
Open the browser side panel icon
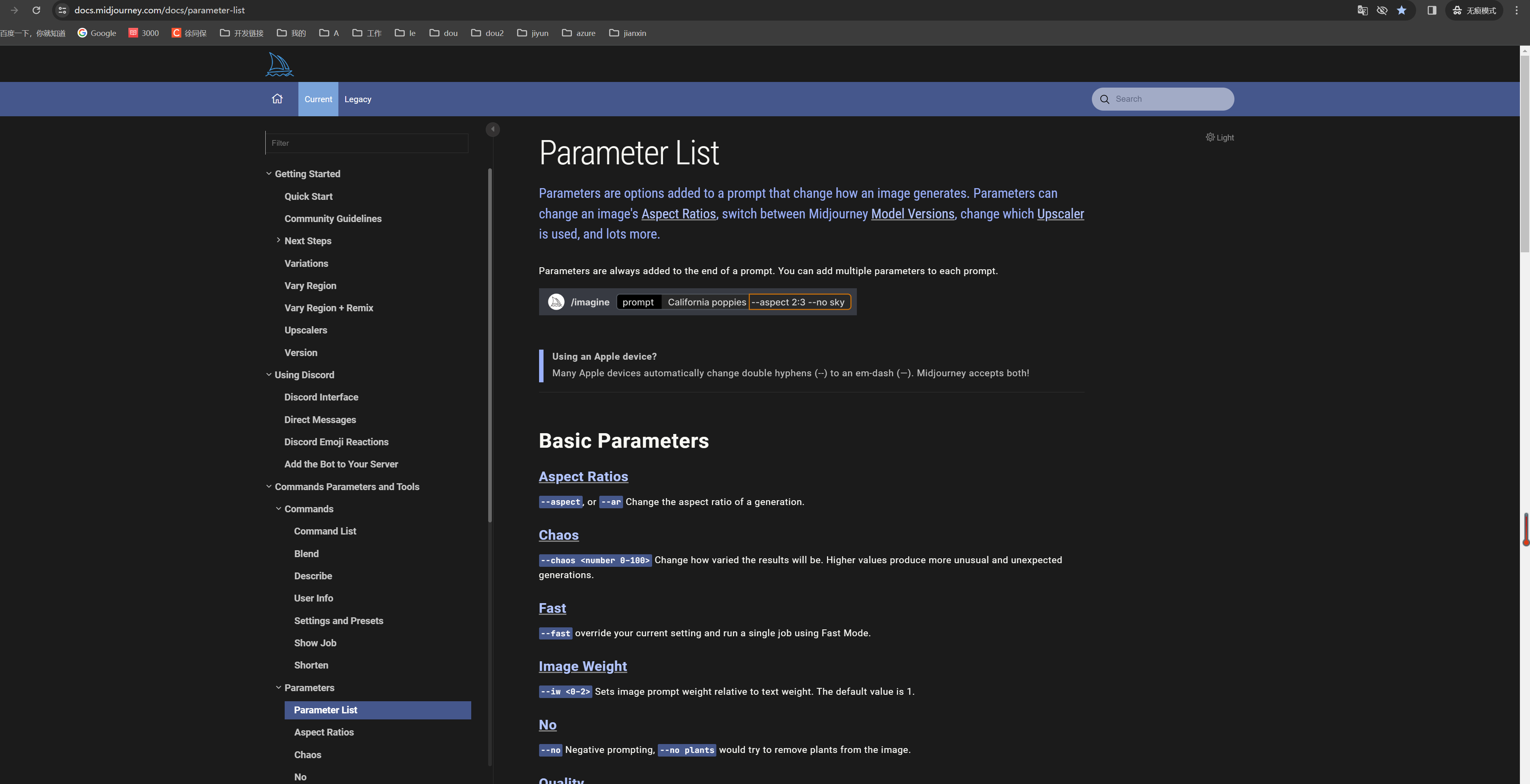1431,10
